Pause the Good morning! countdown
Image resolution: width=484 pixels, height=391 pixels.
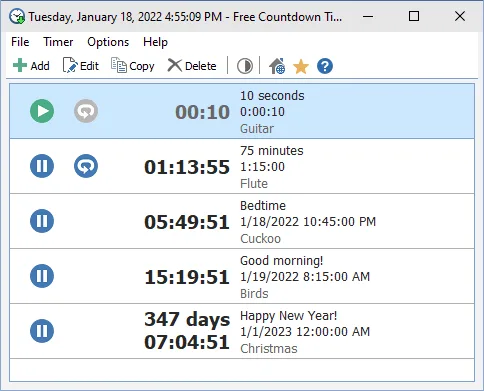click(x=42, y=276)
